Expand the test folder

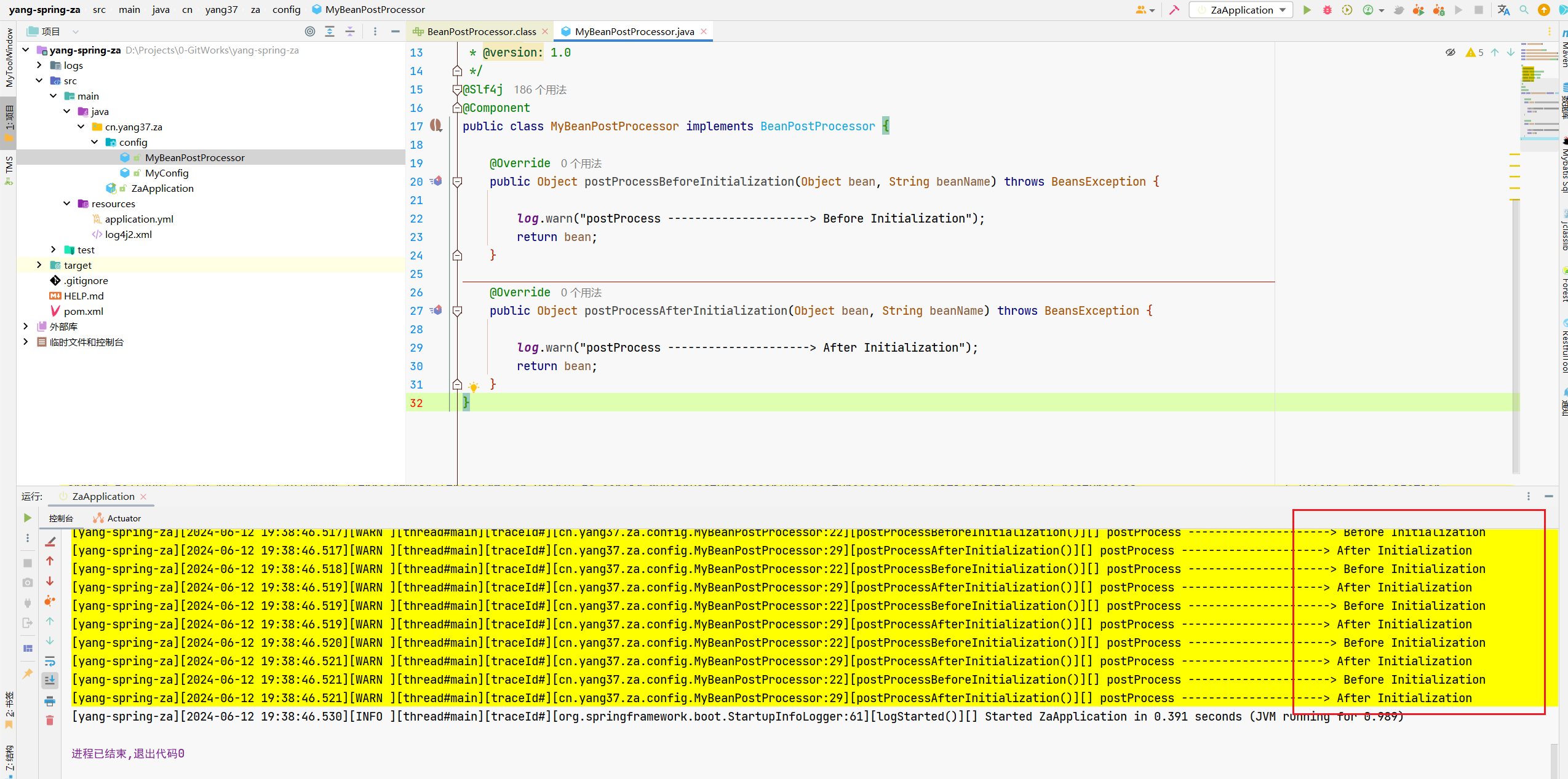pos(54,250)
